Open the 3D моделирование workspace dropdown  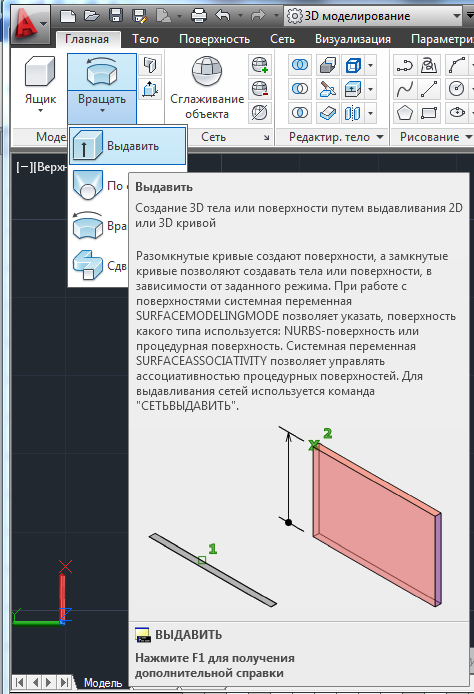coord(374,16)
